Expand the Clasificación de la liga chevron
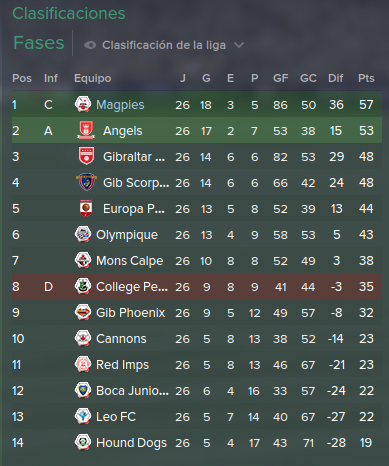This screenshot has height=466, width=389. tap(239, 45)
